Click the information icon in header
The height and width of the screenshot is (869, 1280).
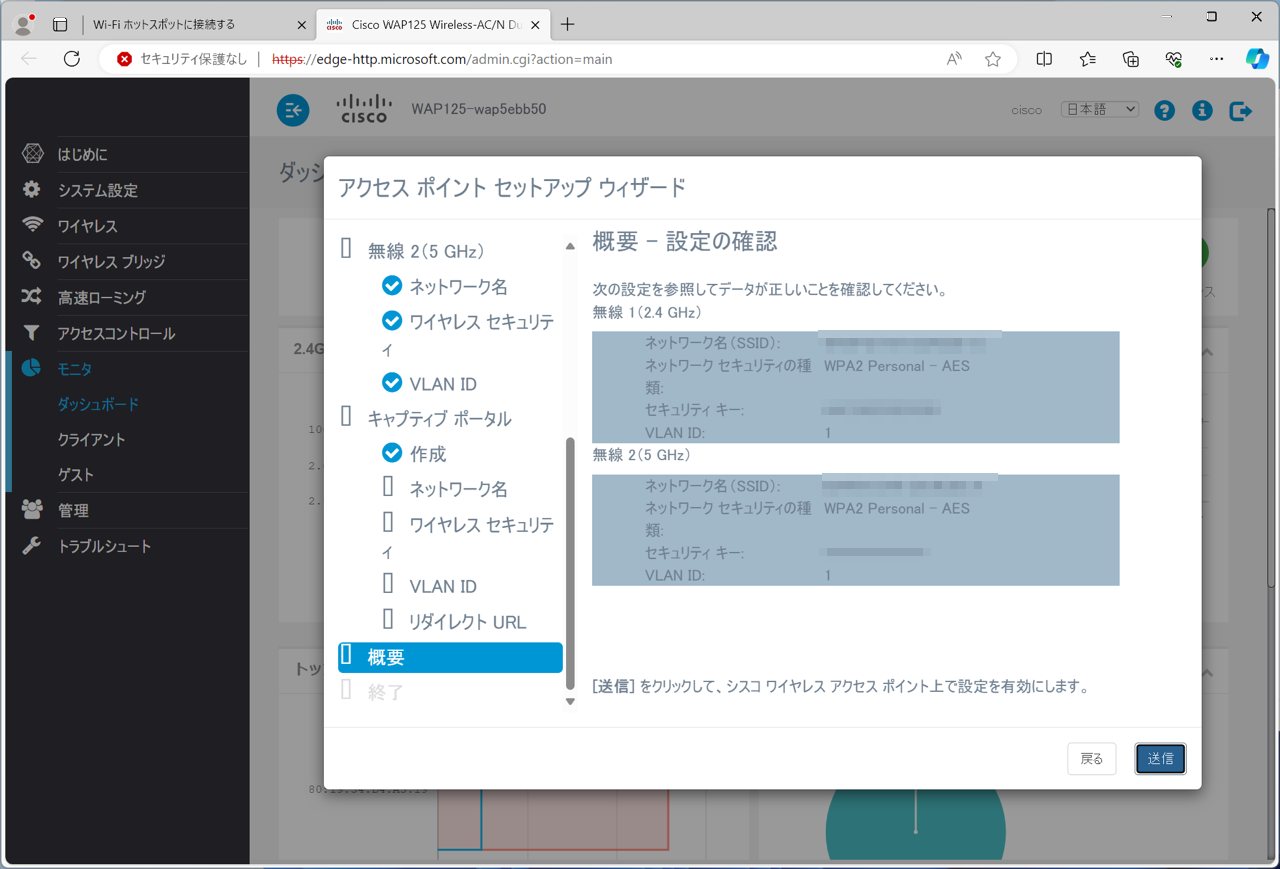(x=1202, y=110)
